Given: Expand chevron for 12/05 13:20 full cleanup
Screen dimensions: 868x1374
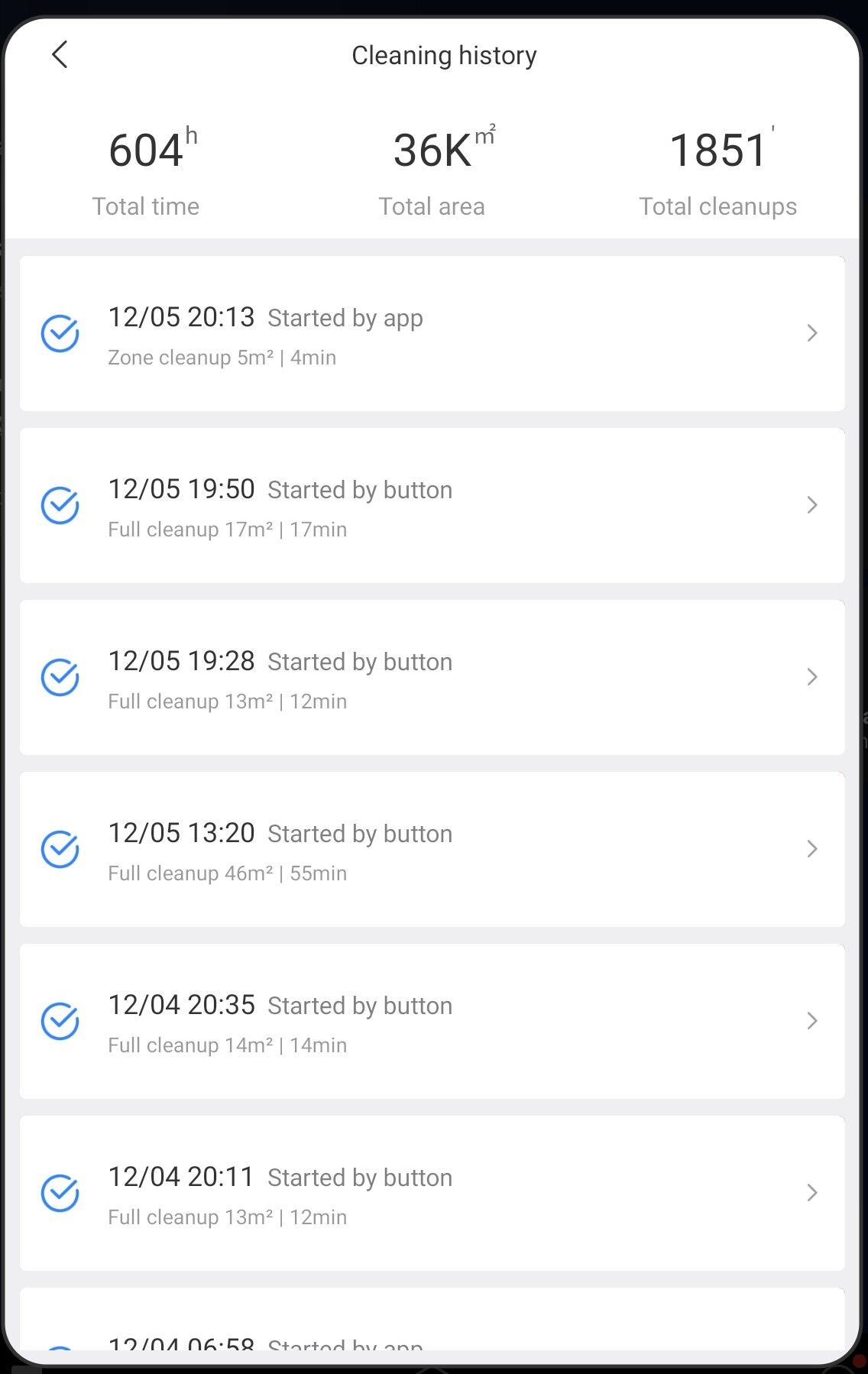Looking at the screenshot, I should [x=812, y=849].
